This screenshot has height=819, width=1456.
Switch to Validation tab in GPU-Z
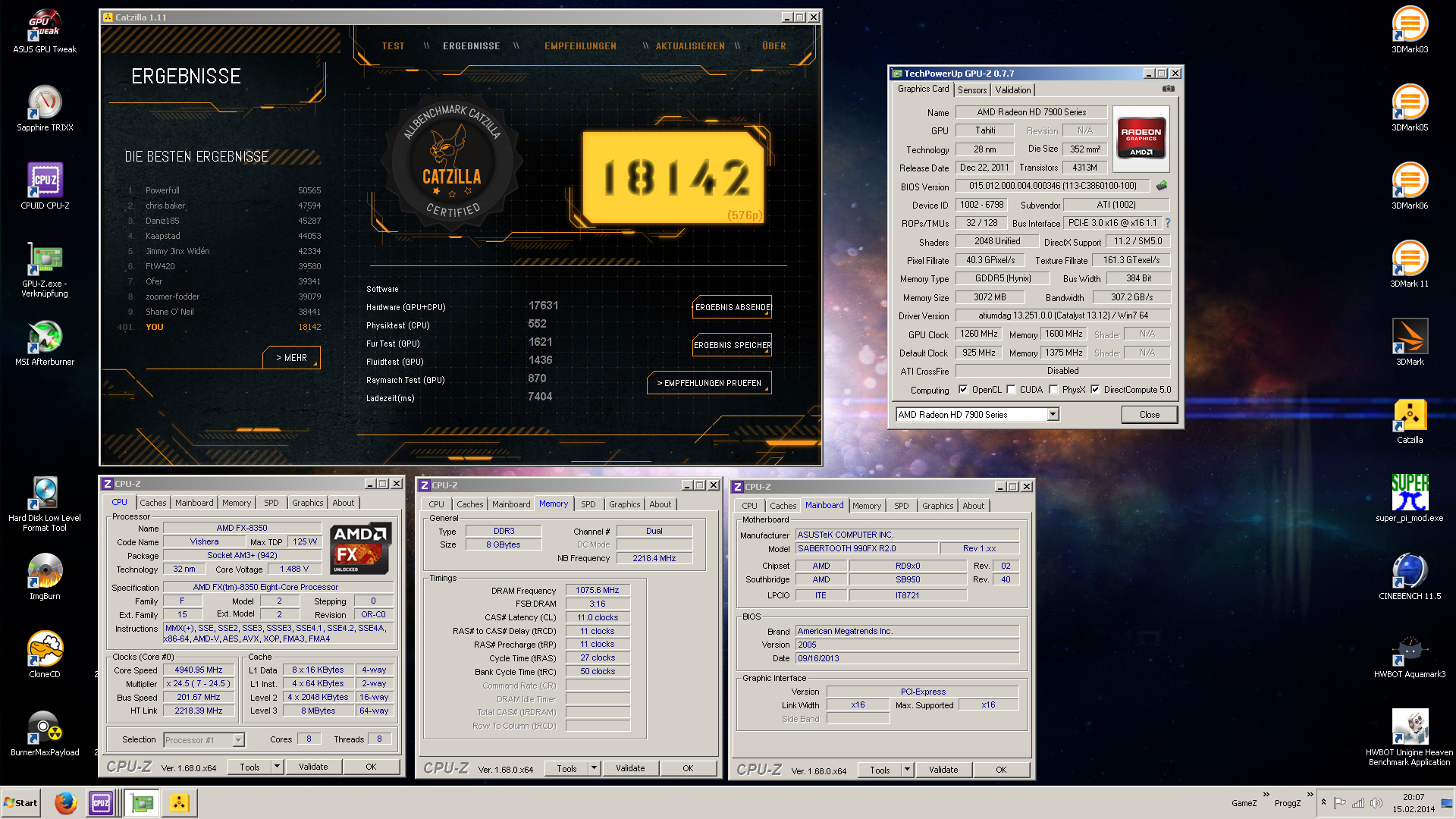(1013, 89)
